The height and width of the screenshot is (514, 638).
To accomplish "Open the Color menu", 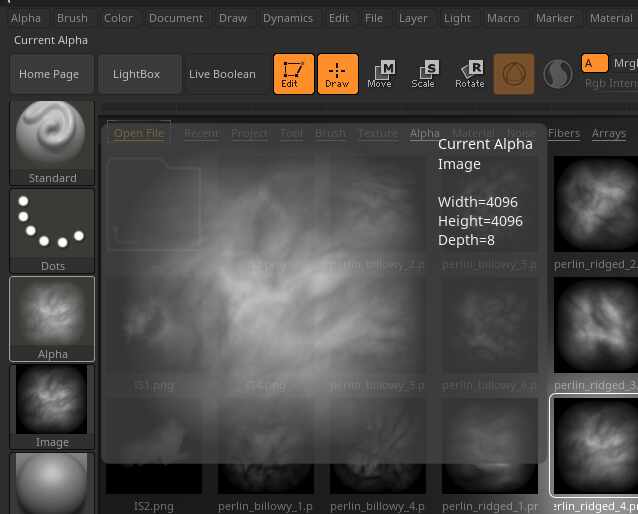I will pos(118,18).
